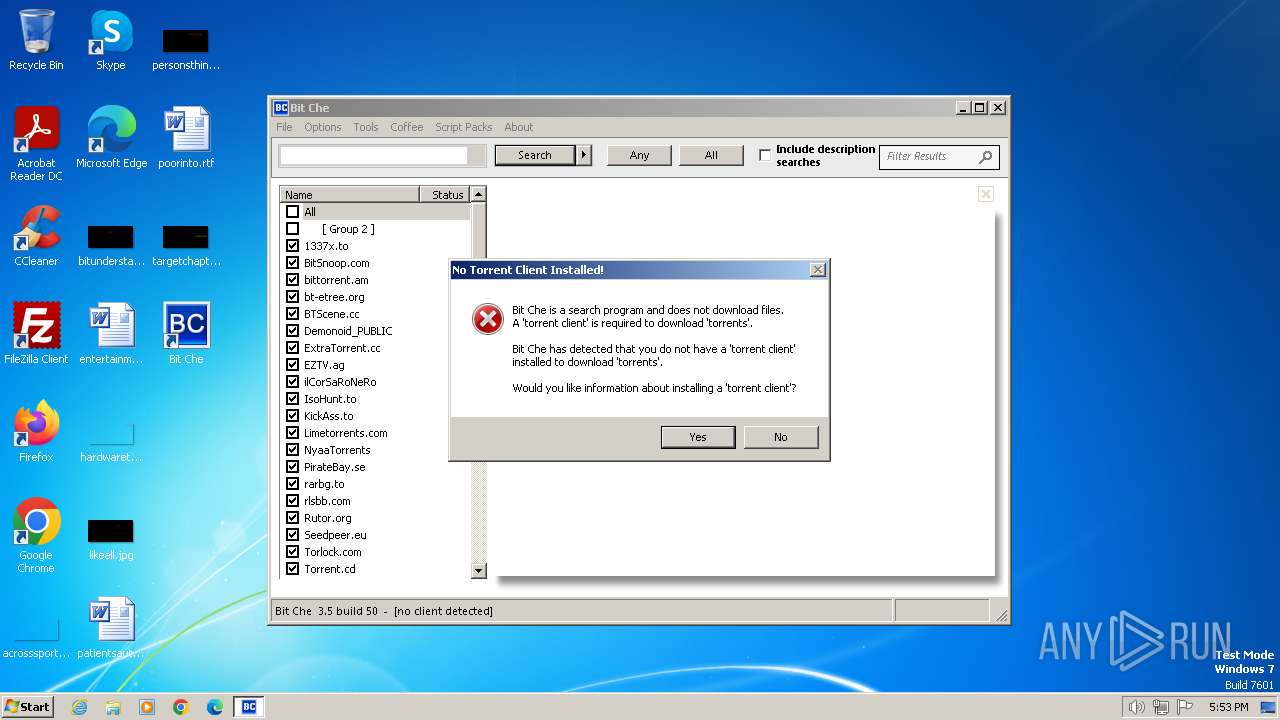The image size is (1280, 720).
Task: Uncheck the bt-etree.org checkbox
Action: click(292, 297)
